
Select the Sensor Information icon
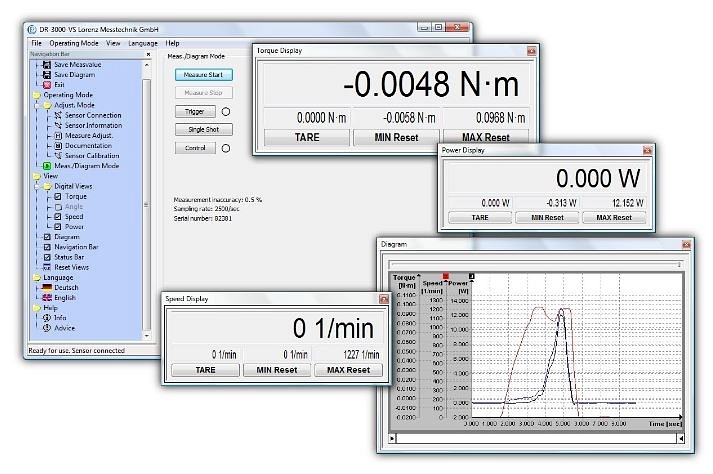click(x=58, y=125)
